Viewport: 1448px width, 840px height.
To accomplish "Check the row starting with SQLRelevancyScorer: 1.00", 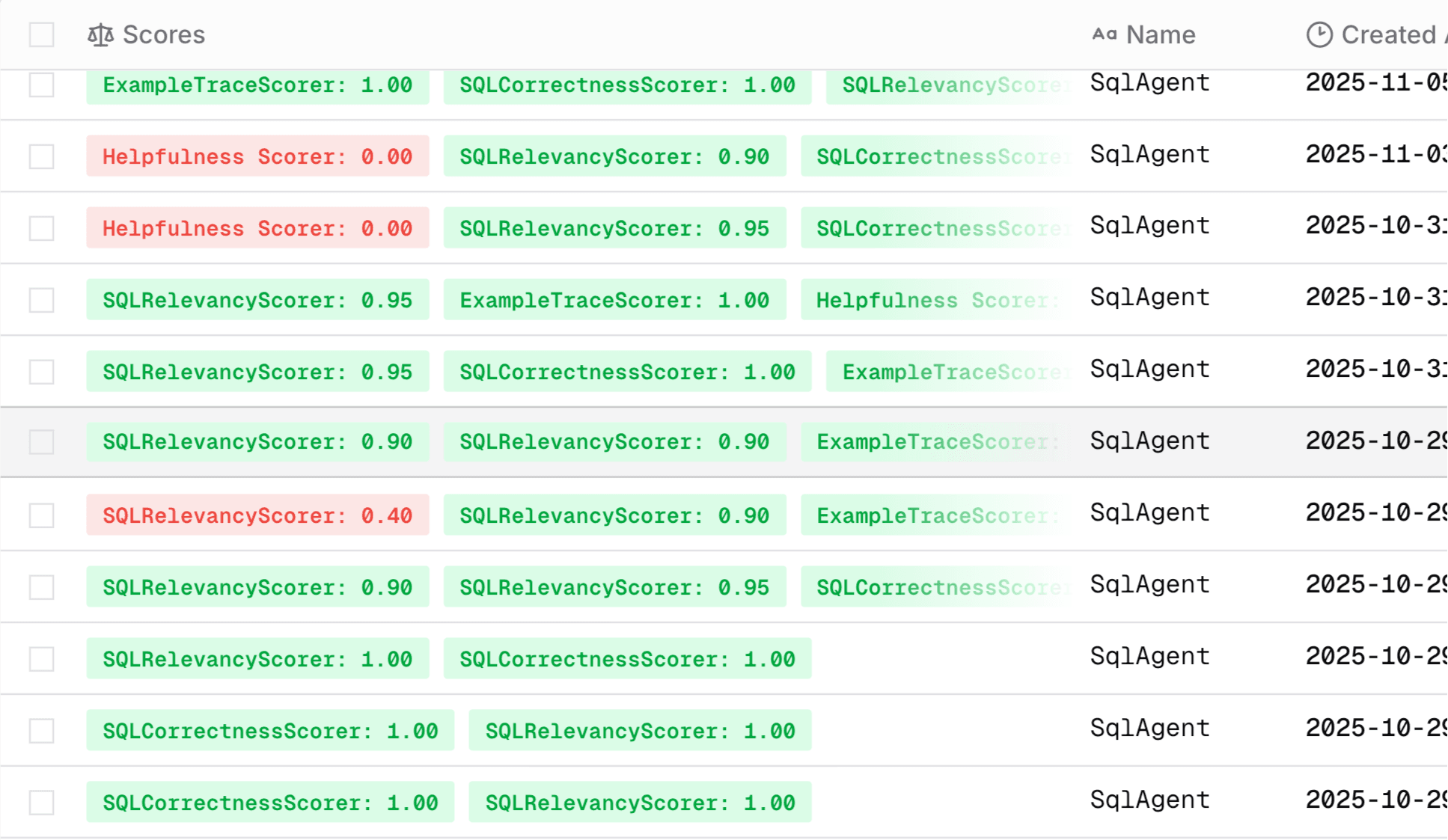I will tap(42, 659).
